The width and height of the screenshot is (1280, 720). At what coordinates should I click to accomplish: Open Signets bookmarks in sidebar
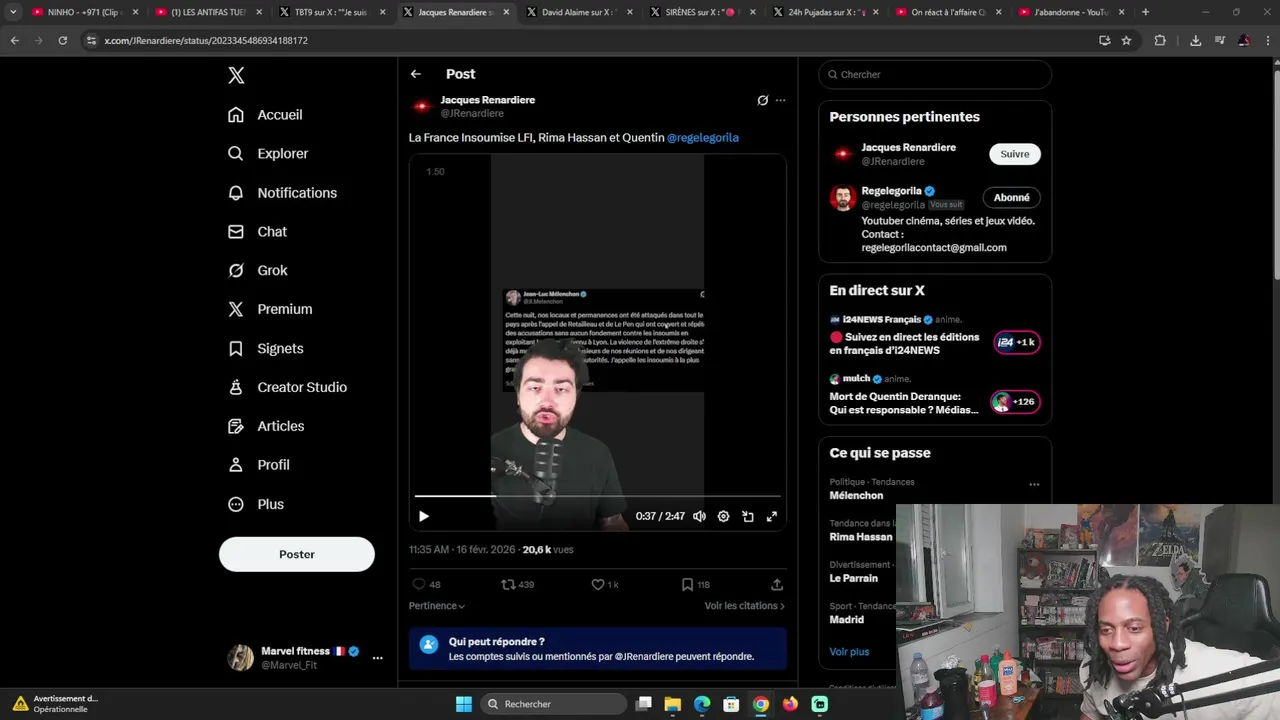(266, 349)
